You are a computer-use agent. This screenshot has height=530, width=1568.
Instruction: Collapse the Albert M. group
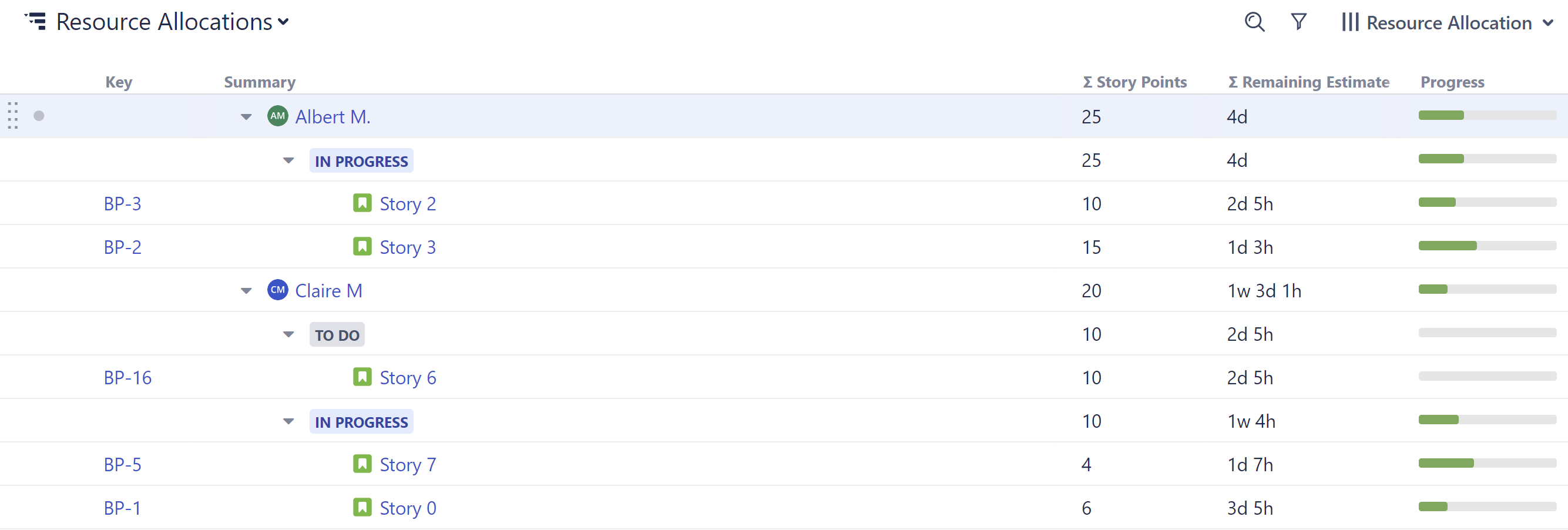[246, 116]
